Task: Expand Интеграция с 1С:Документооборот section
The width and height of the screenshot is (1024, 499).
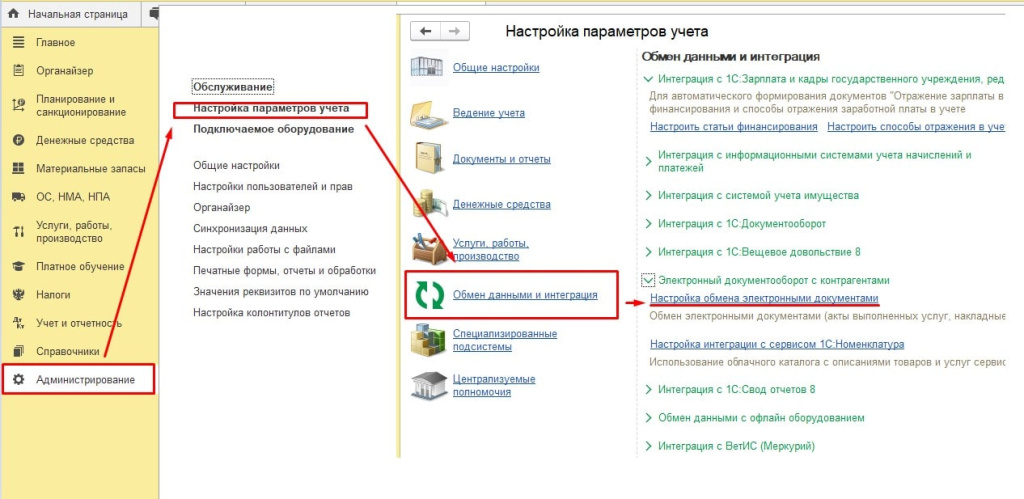Action: pyautogui.click(x=648, y=224)
